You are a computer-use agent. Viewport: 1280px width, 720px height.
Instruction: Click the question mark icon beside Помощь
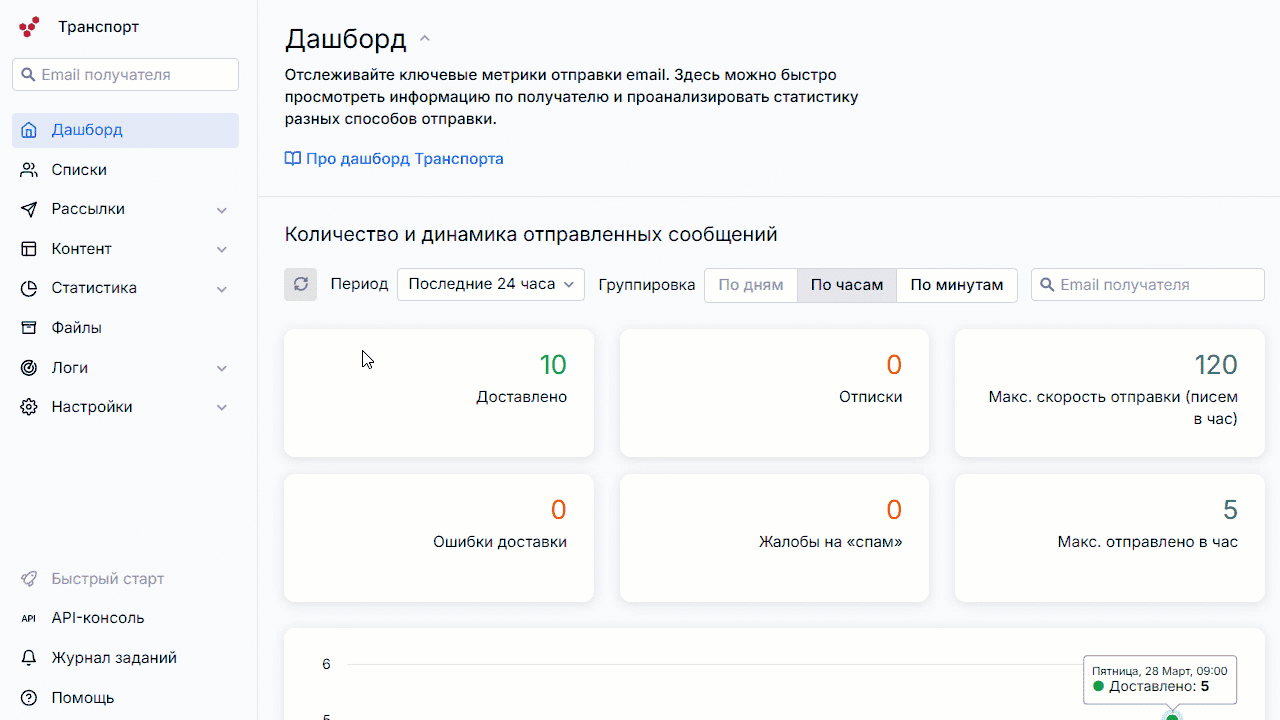(x=29, y=698)
